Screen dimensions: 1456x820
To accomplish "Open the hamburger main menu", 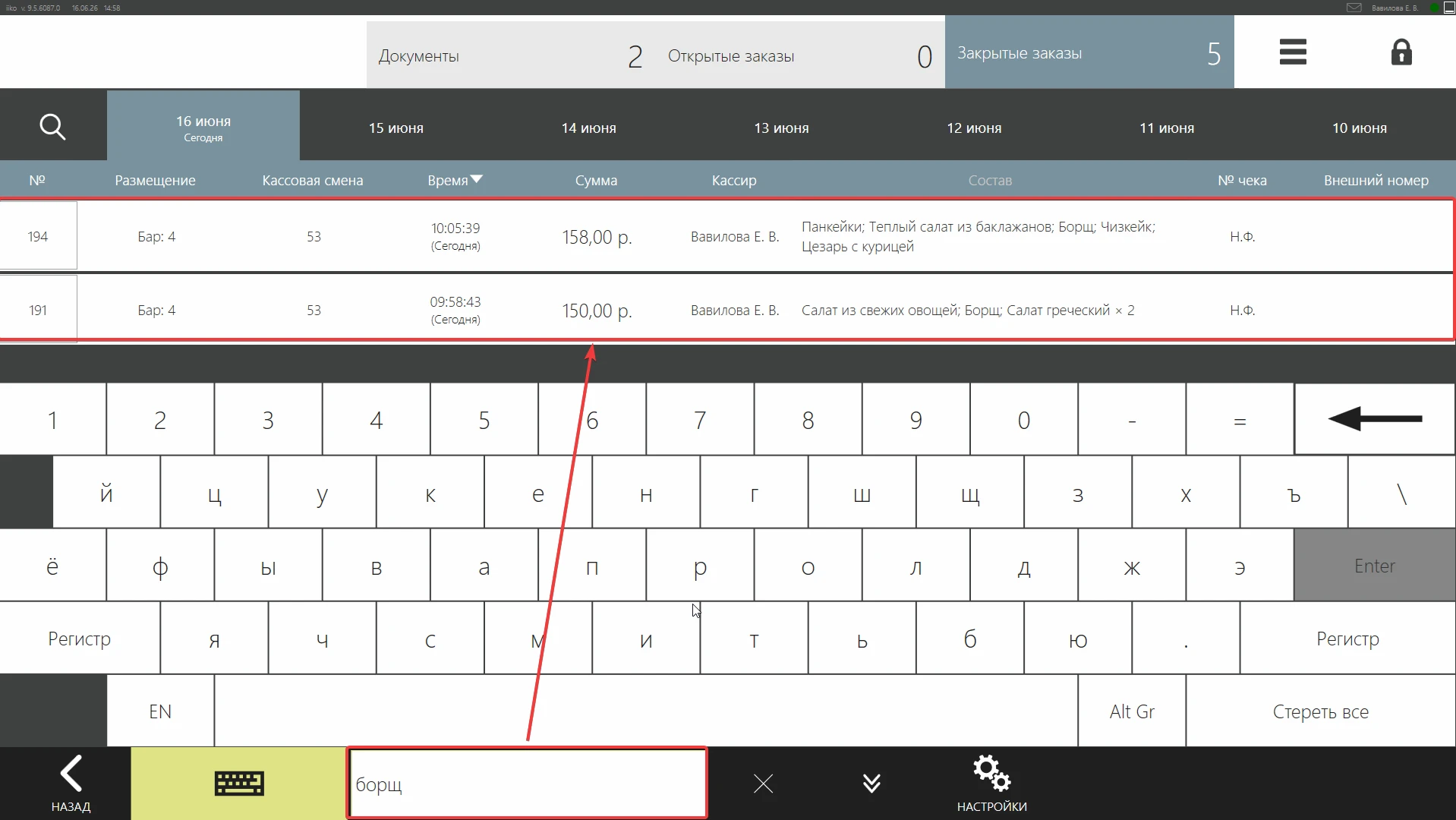I will pyautogui.click(x=1292, y=52).
